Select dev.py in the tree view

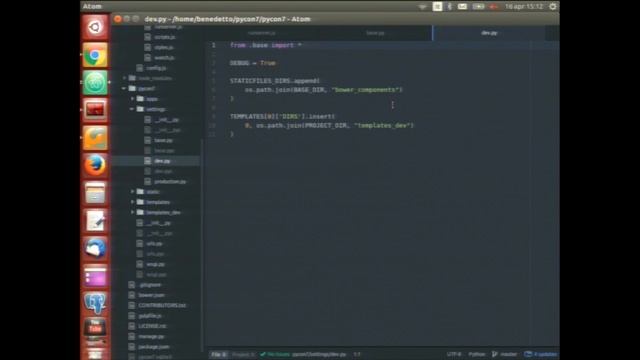coord(162,161)
